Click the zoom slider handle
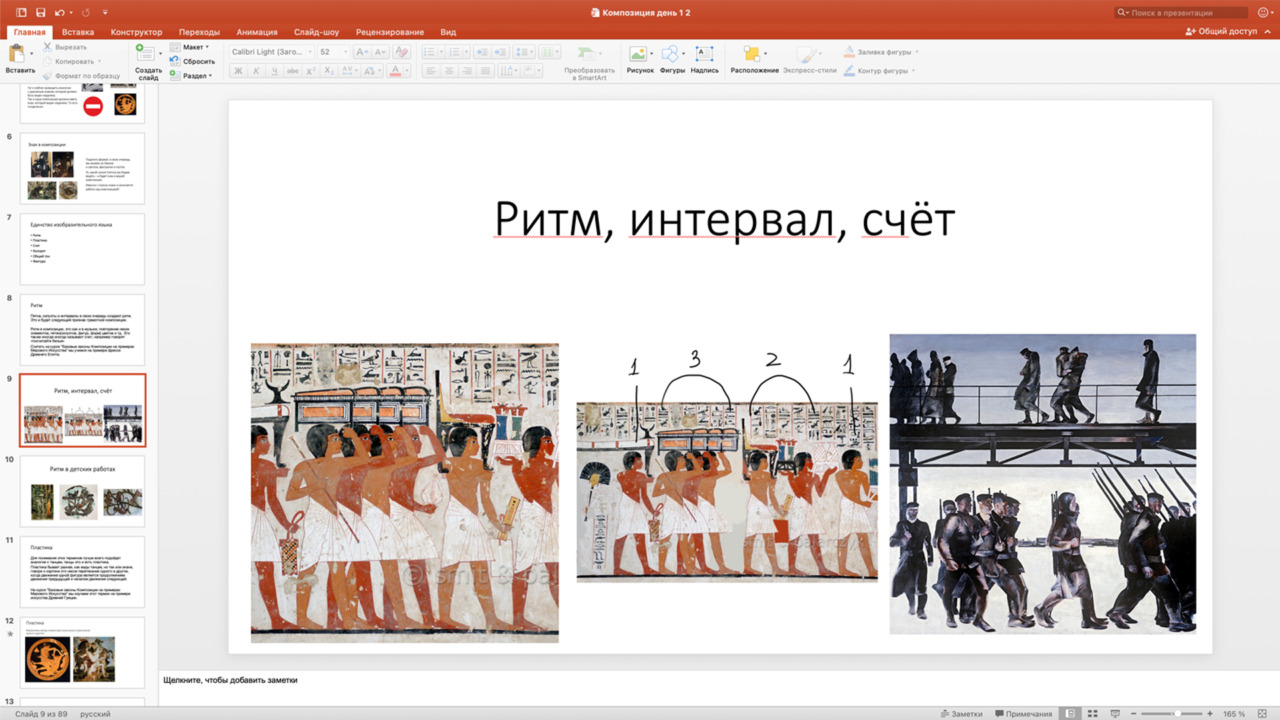The image size is (1280, 720). click(1176, 714)
